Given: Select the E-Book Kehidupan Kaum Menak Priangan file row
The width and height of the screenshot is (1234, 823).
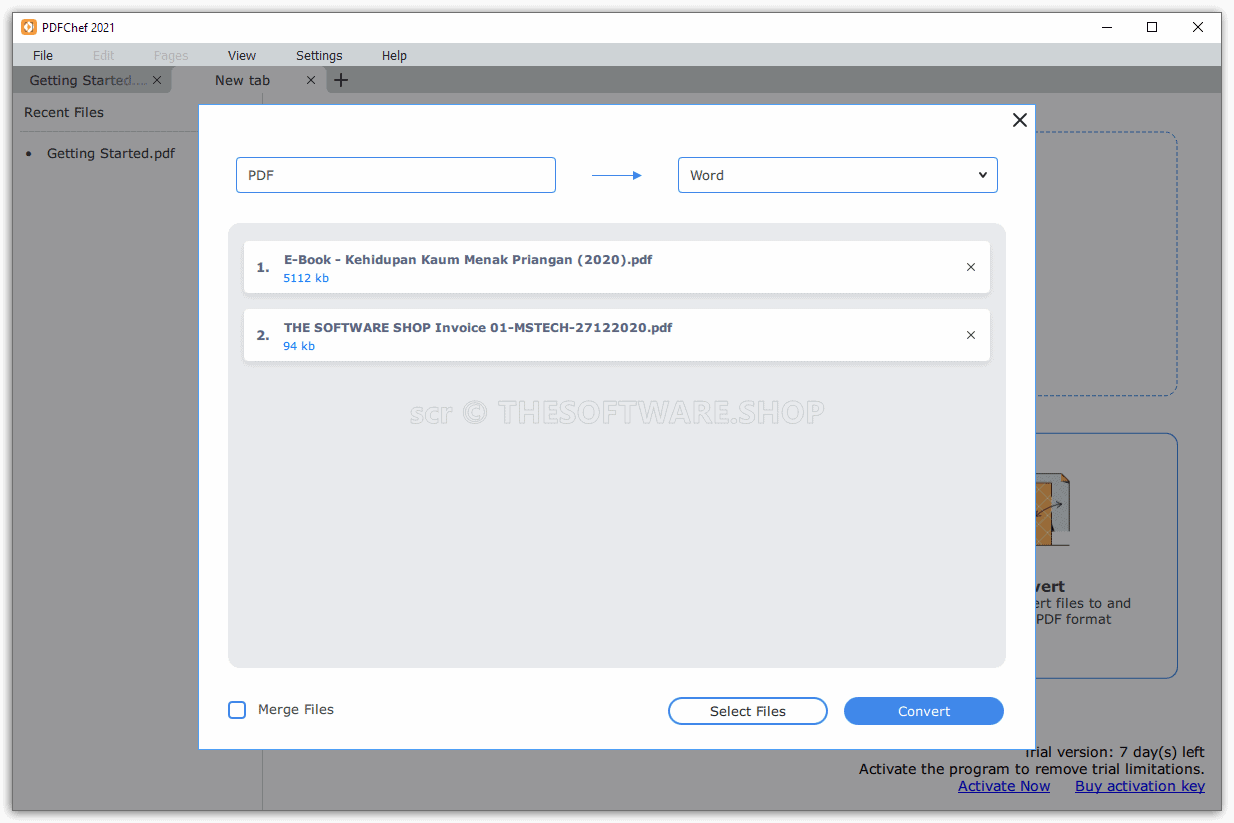Looking at the screenshot, I should (x=617, y=267).
